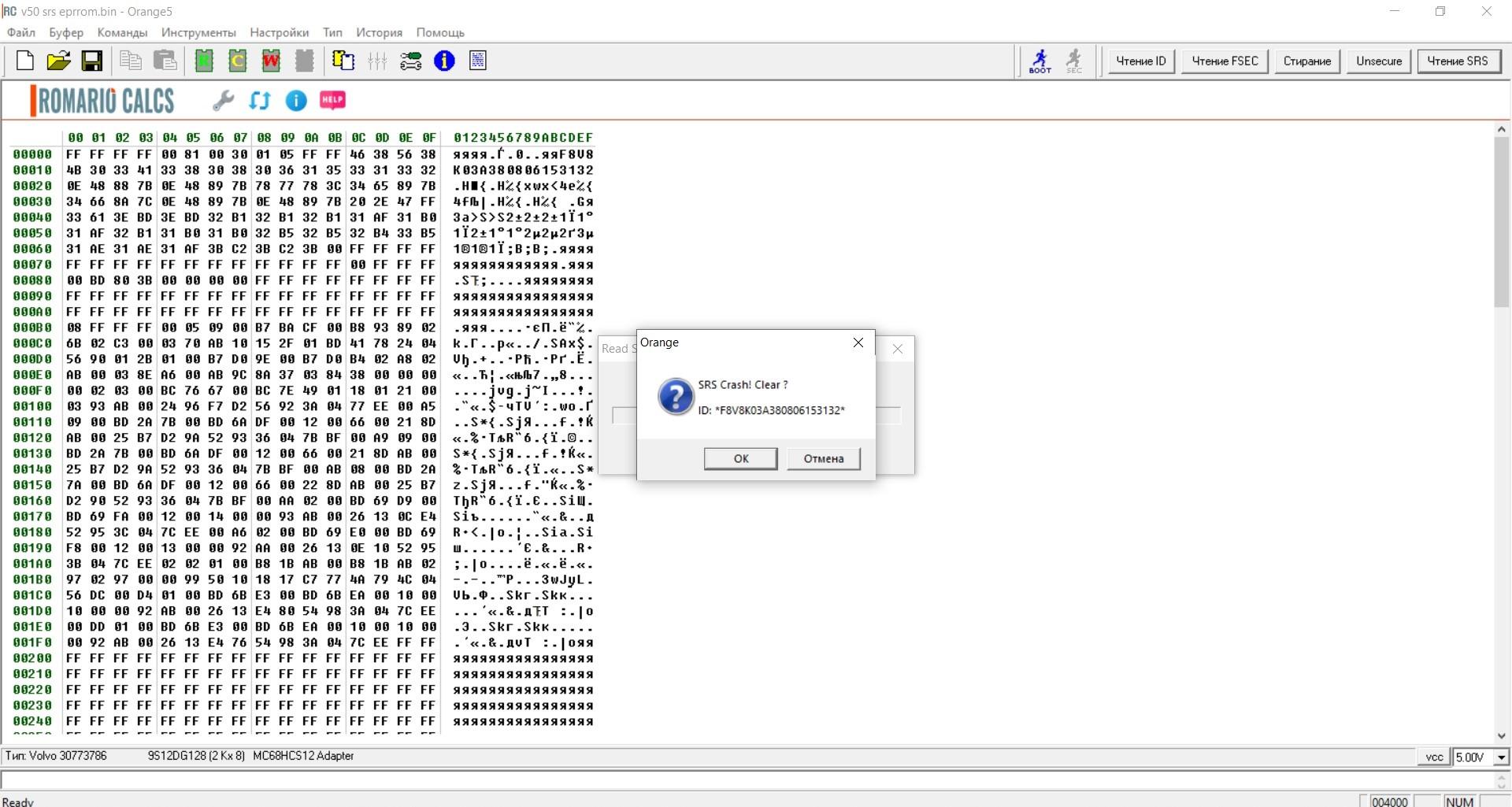Open the Инструменты menu
1512x807 pixels.
(198, 32)
